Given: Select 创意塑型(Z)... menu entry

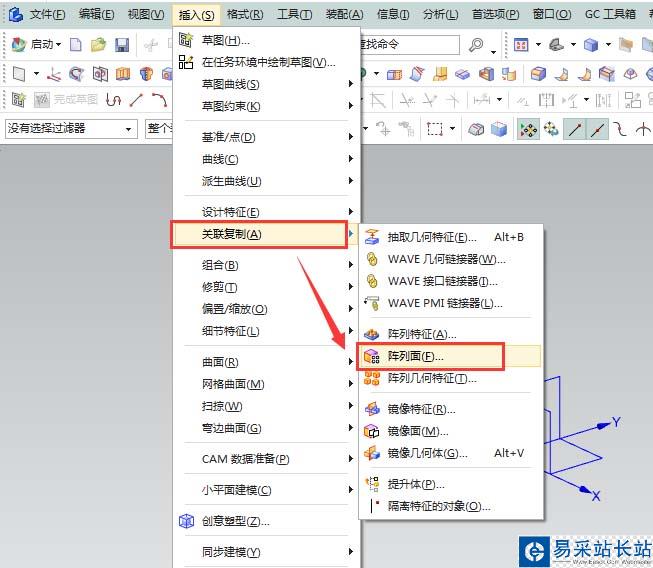Looking at the screenshot, I should coord(266,521).
